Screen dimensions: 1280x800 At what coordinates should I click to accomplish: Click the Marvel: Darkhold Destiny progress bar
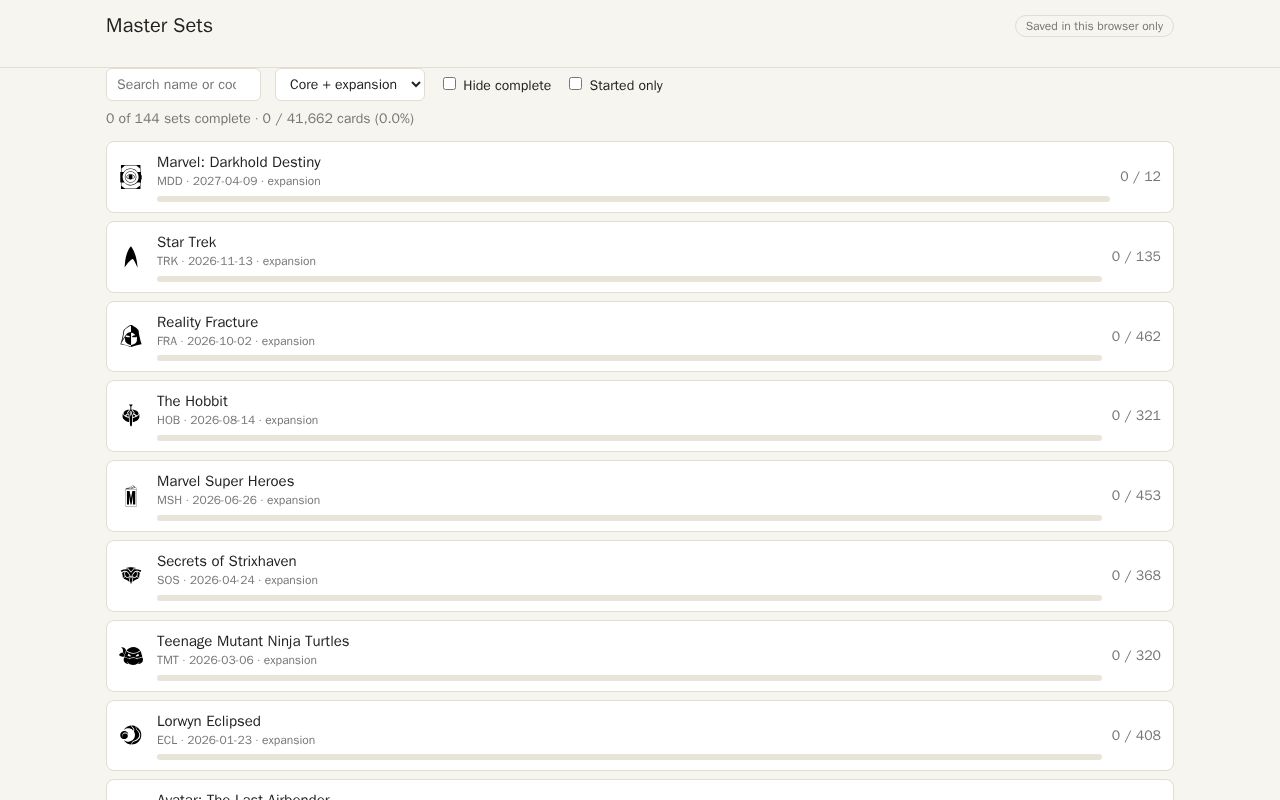[633, 199]
